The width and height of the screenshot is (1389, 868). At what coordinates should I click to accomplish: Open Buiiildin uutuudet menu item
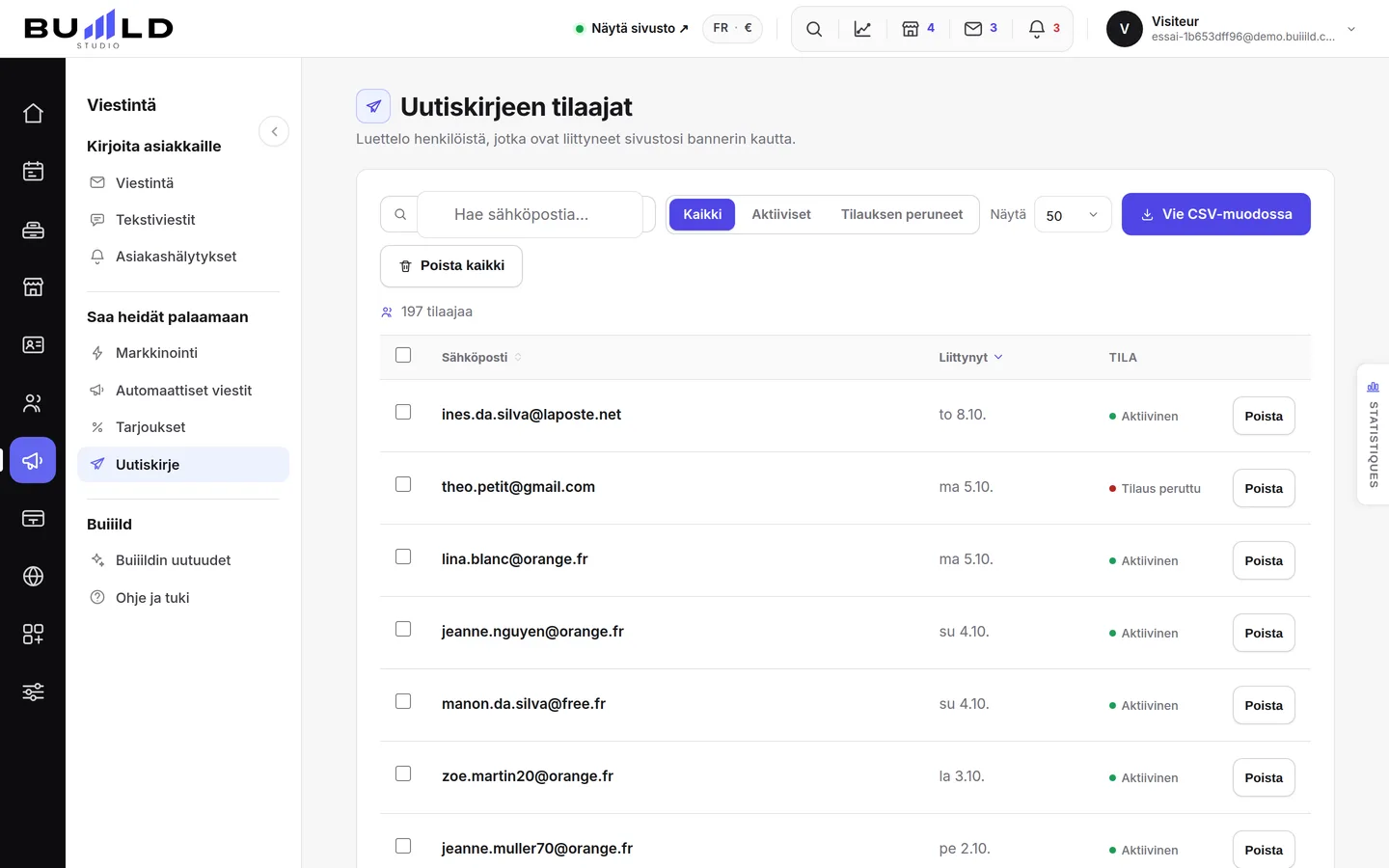pos(183,560)
